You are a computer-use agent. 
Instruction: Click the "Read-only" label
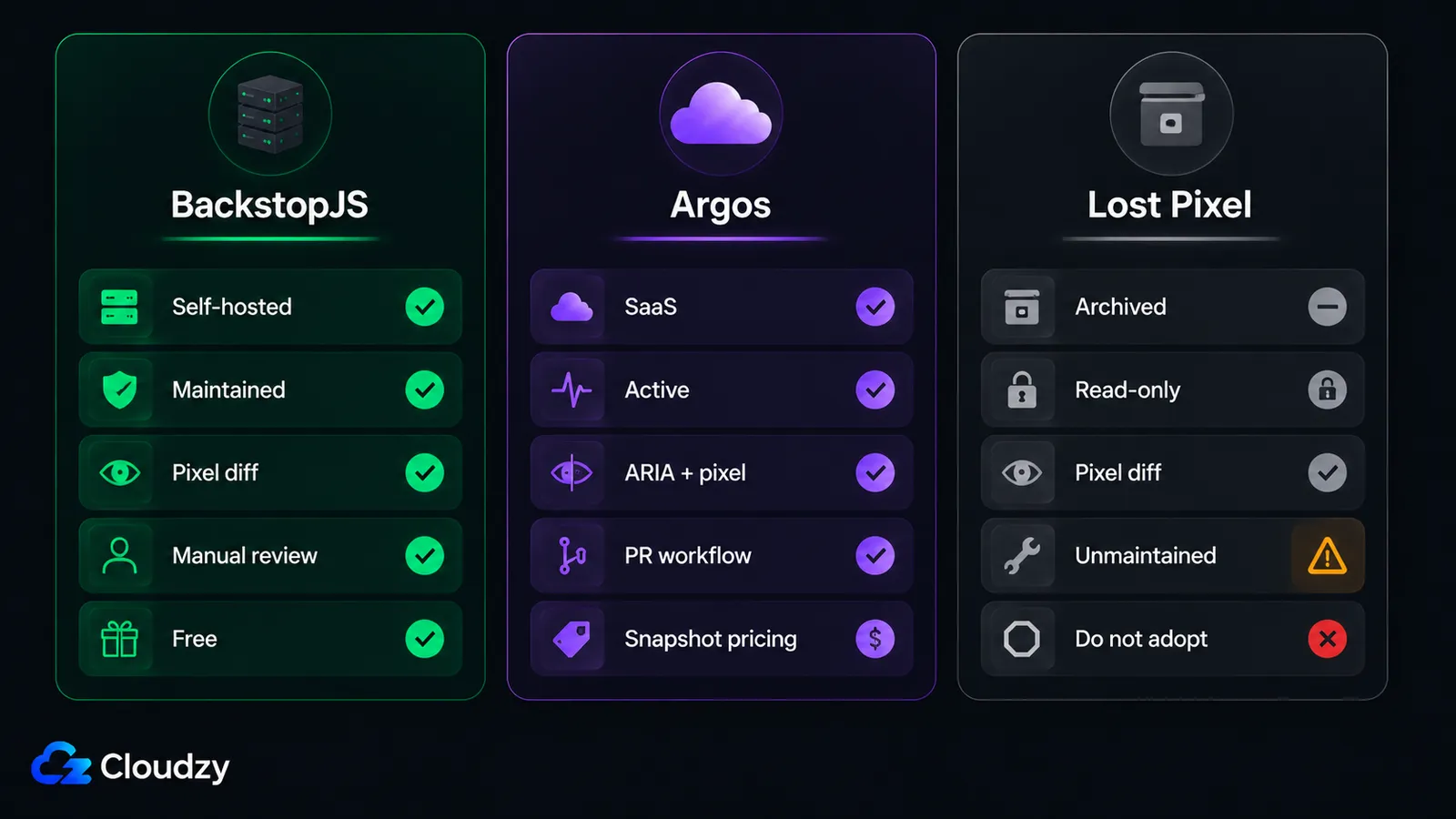(1127, 389)
